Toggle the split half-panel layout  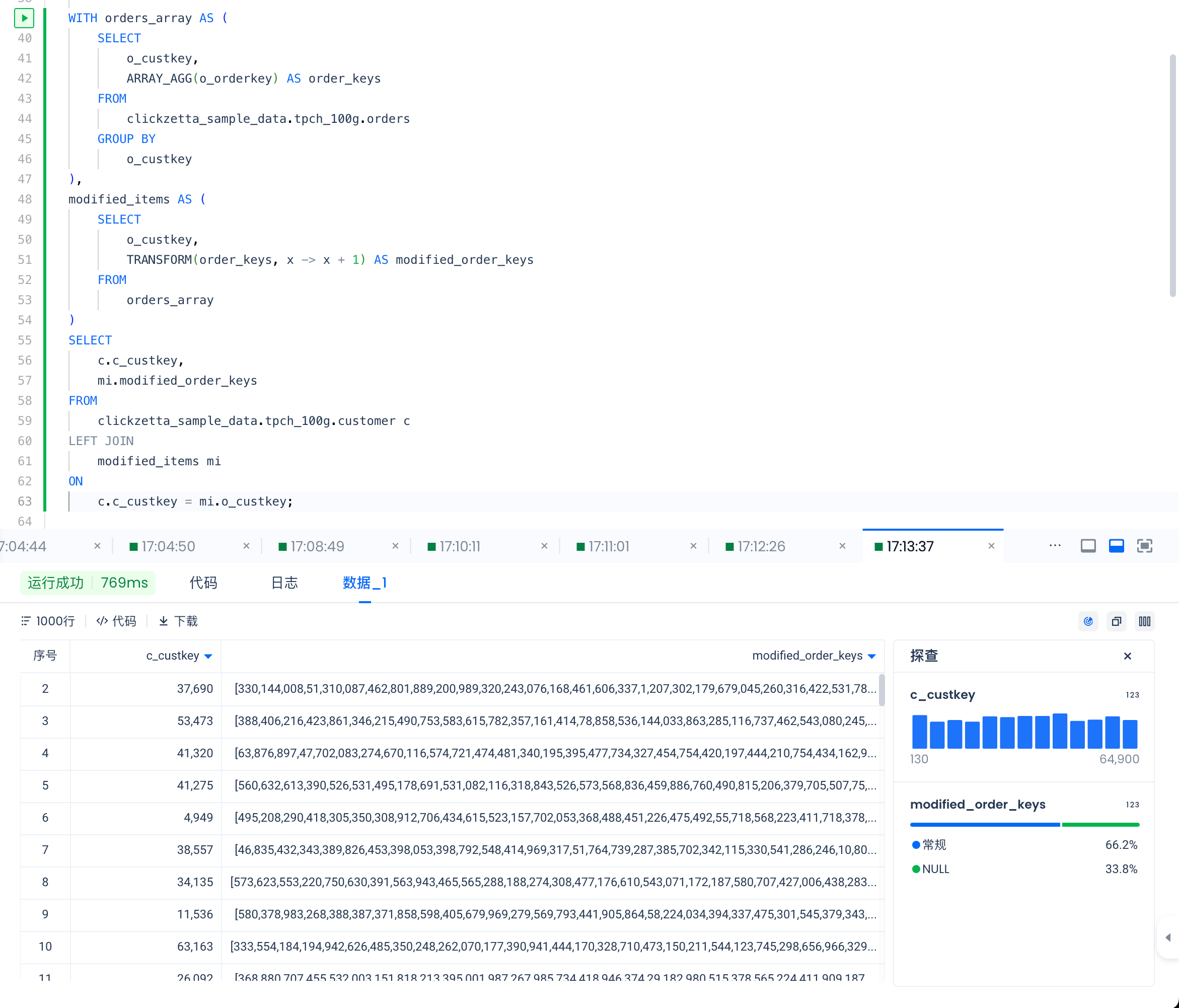click(1117, 546)
